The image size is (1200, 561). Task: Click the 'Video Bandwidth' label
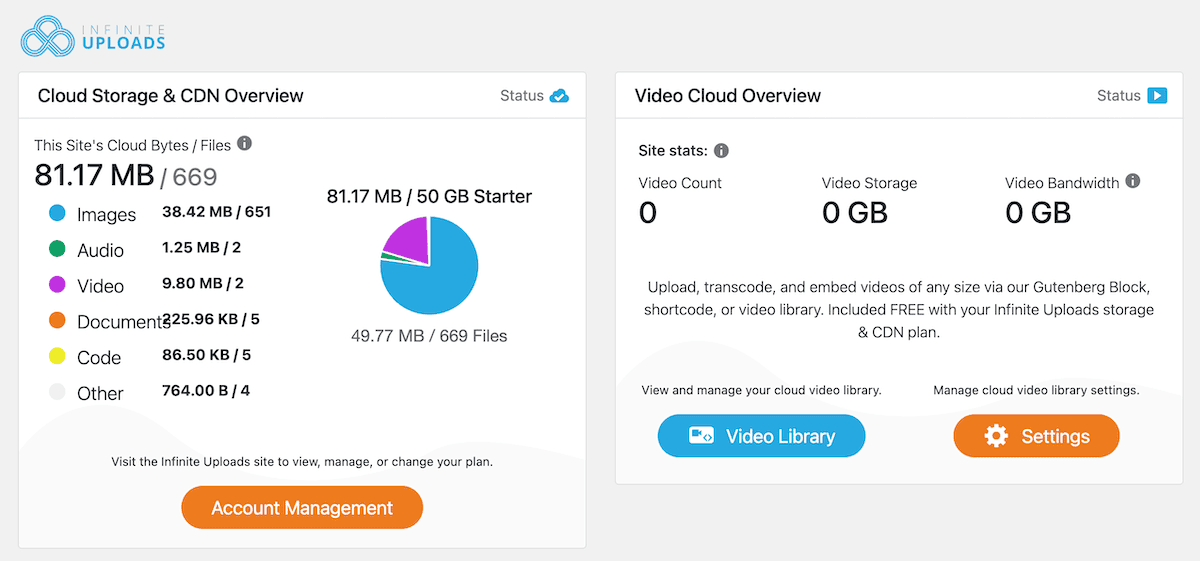[1062, 183]
